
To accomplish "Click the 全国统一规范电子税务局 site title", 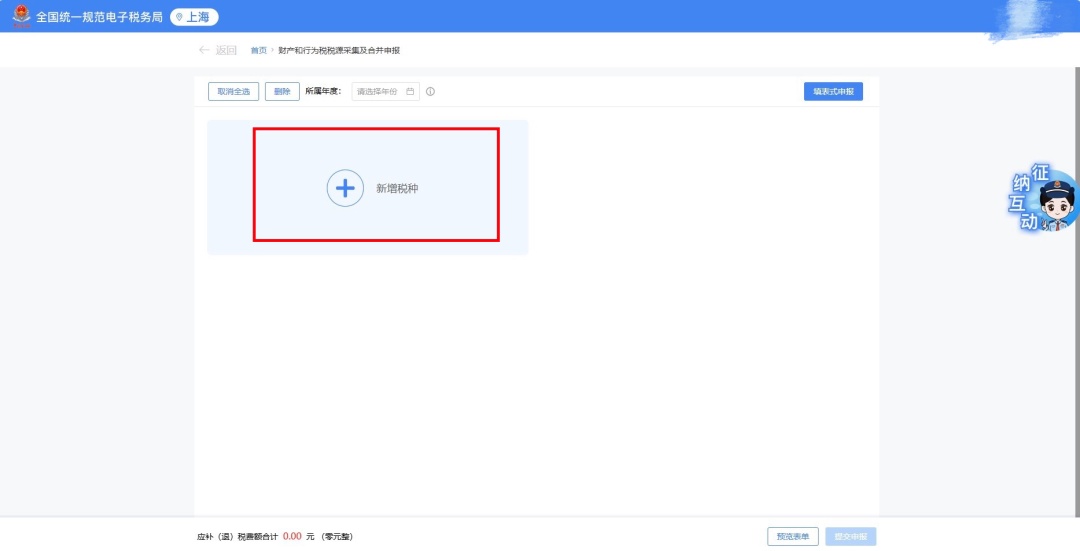I will pyautogui.click(x=99, y=17).
